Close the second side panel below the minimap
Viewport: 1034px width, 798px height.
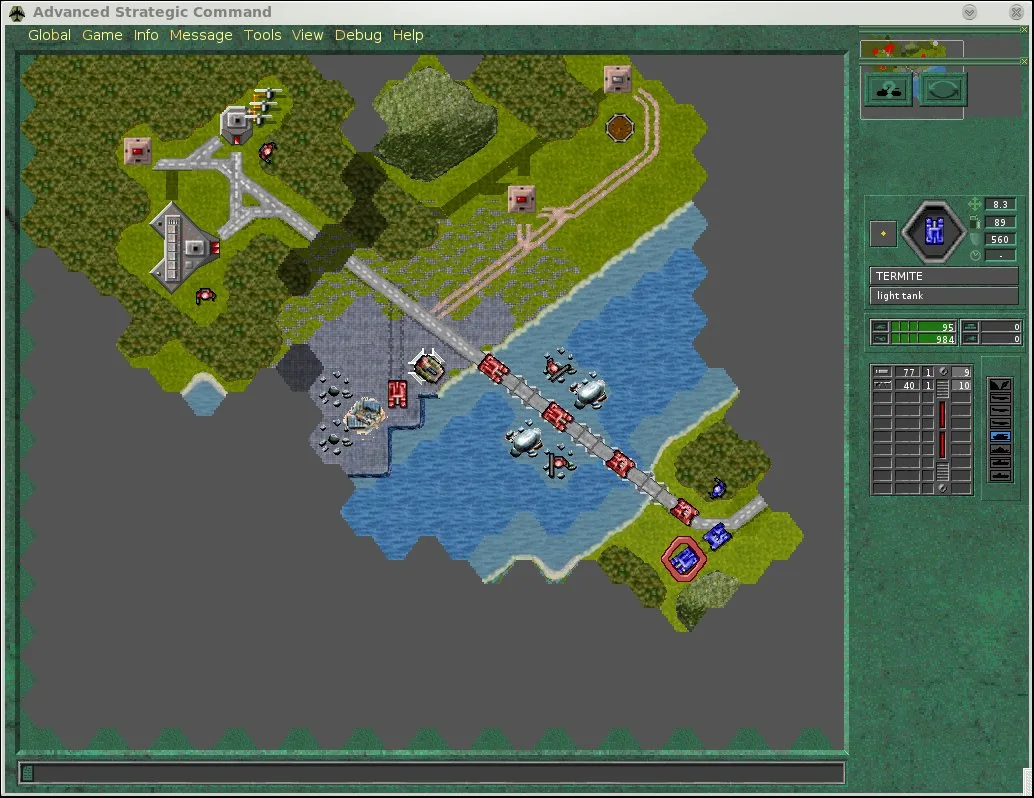(x=1024, y=61)
